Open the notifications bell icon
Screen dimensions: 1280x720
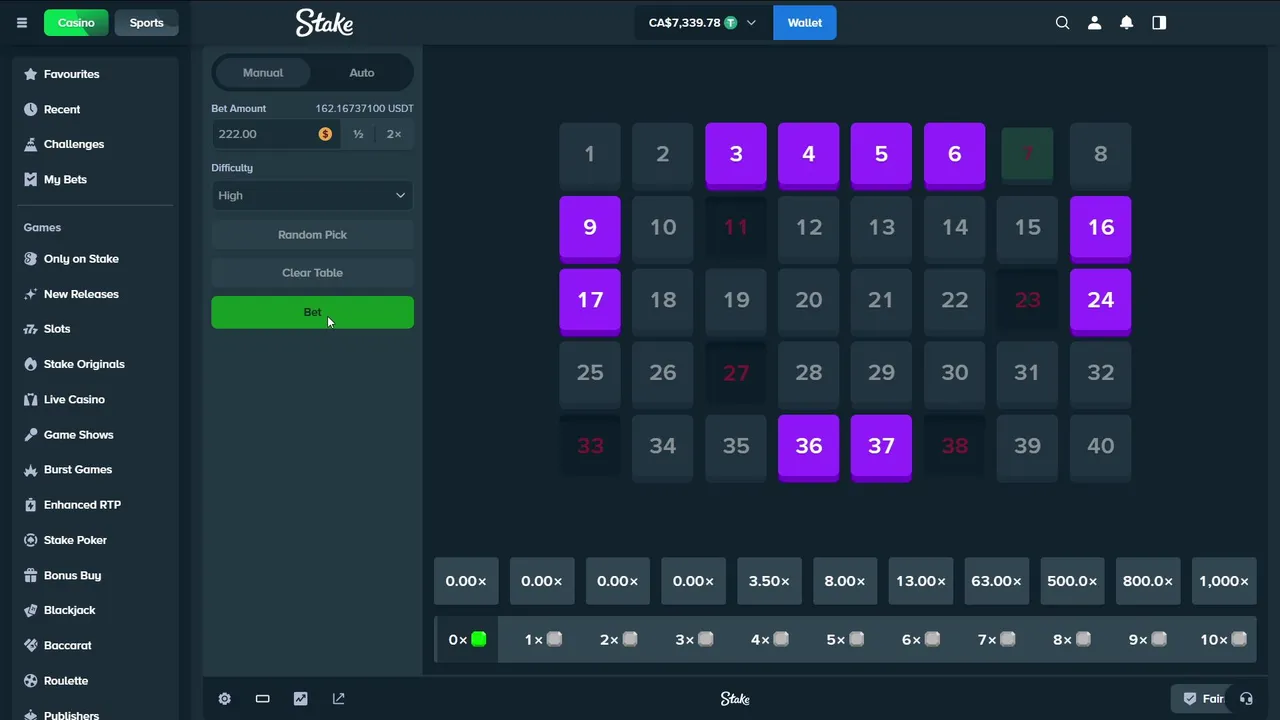[x=1127, y=23]
